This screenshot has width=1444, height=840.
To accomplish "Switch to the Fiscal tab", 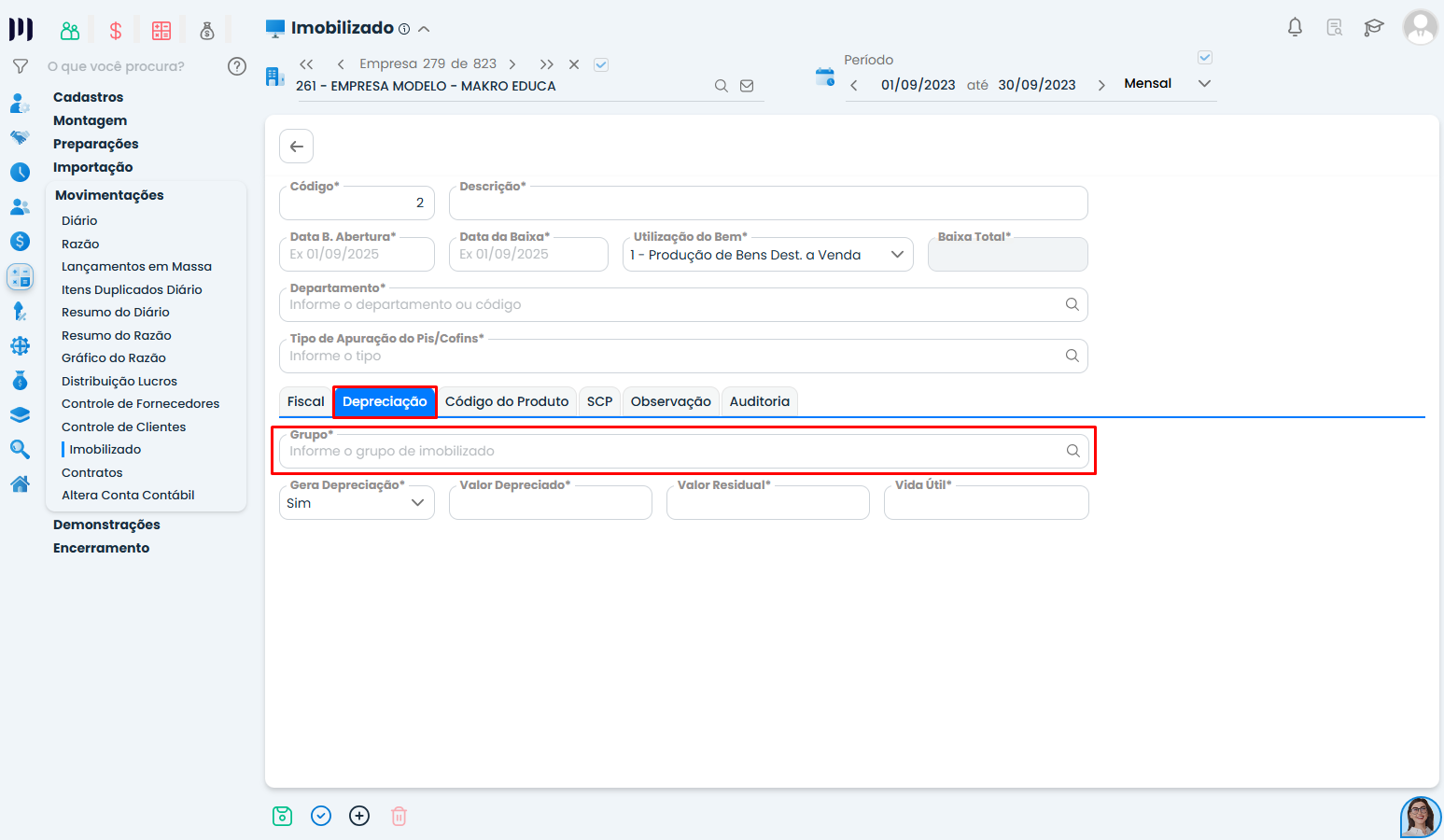I will (x=305, y=401).
